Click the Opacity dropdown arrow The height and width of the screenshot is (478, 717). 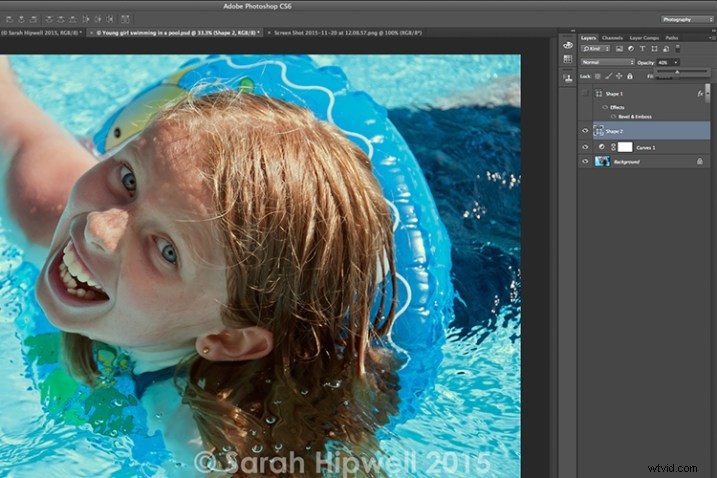click(x=676, y=62)
